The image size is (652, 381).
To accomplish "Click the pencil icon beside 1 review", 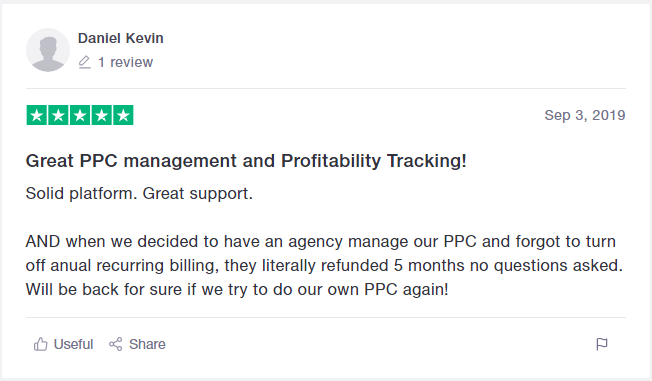I will click(x=84, y=62).
